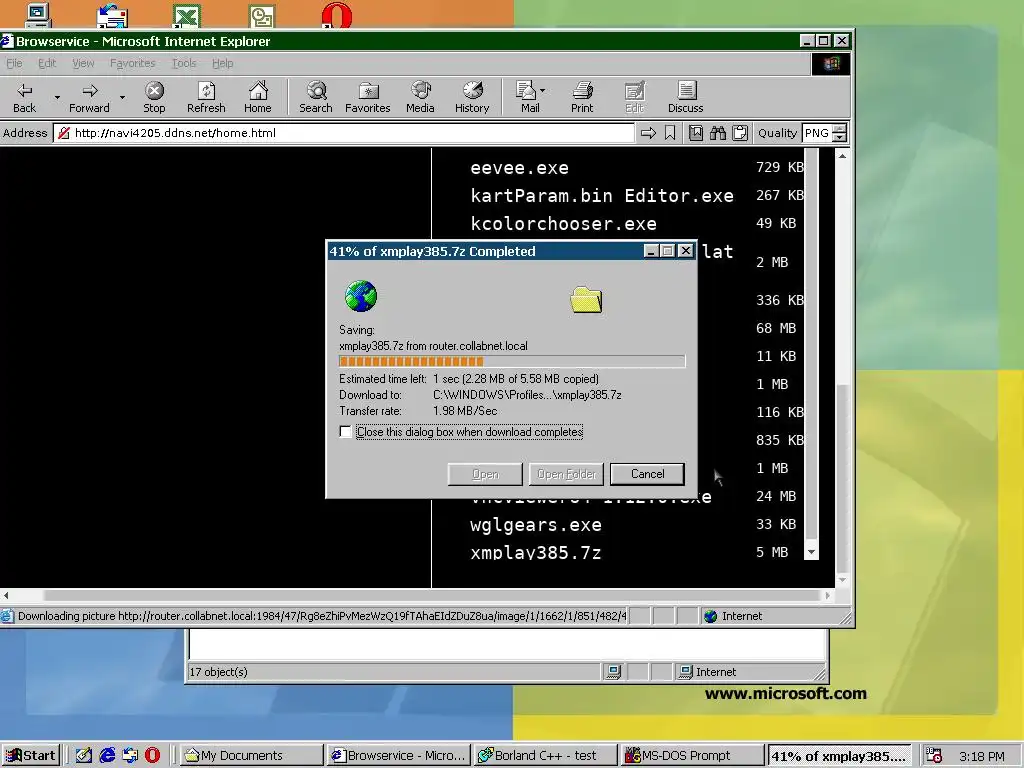
Task: Open the Outlook Express desktop shortcut
Action: click(112, 15)
